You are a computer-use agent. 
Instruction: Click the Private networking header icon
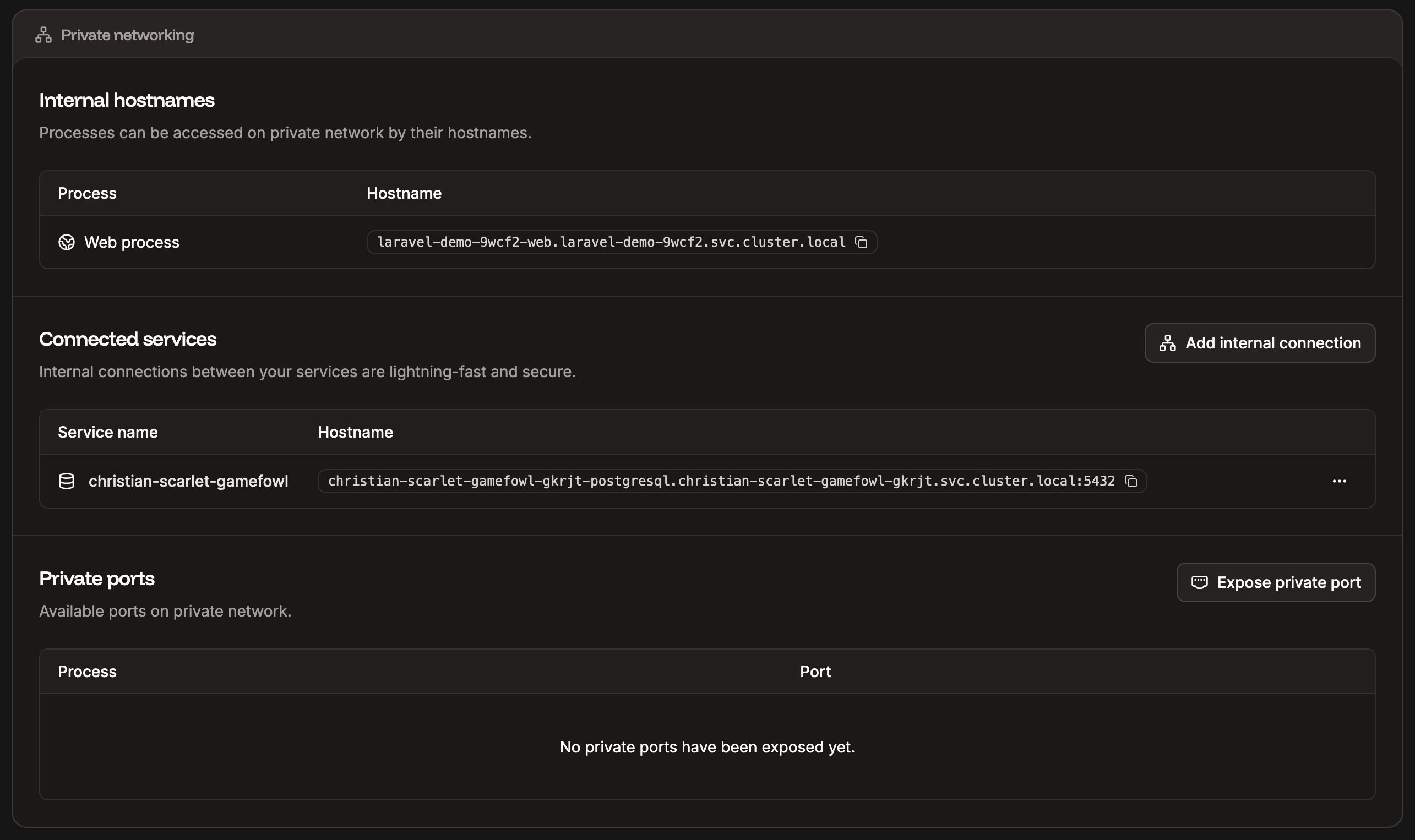(x=43, y=35)
